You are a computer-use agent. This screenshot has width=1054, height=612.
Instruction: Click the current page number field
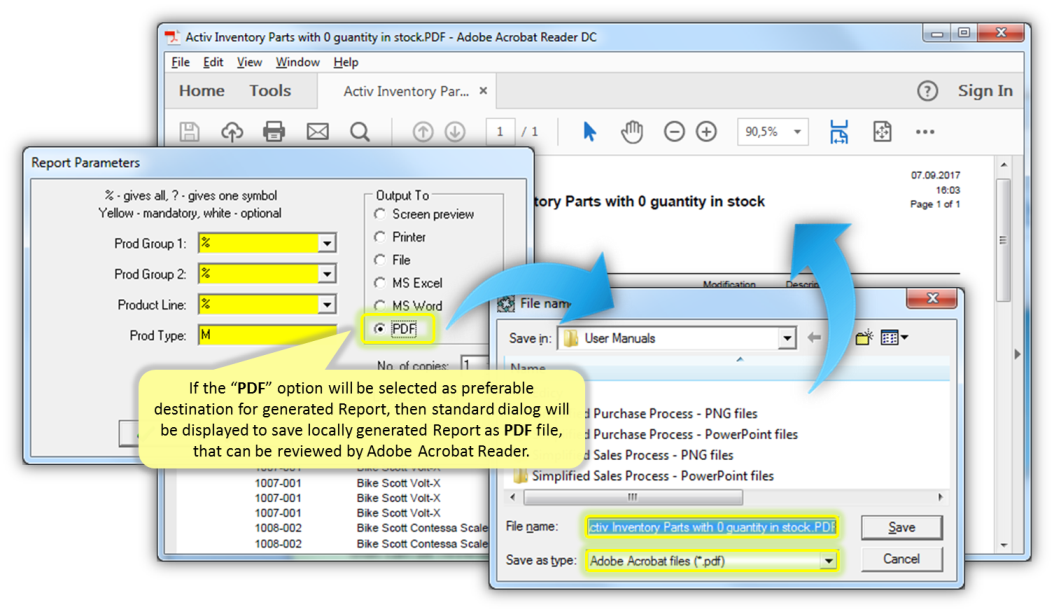click(x=500, y=132)
